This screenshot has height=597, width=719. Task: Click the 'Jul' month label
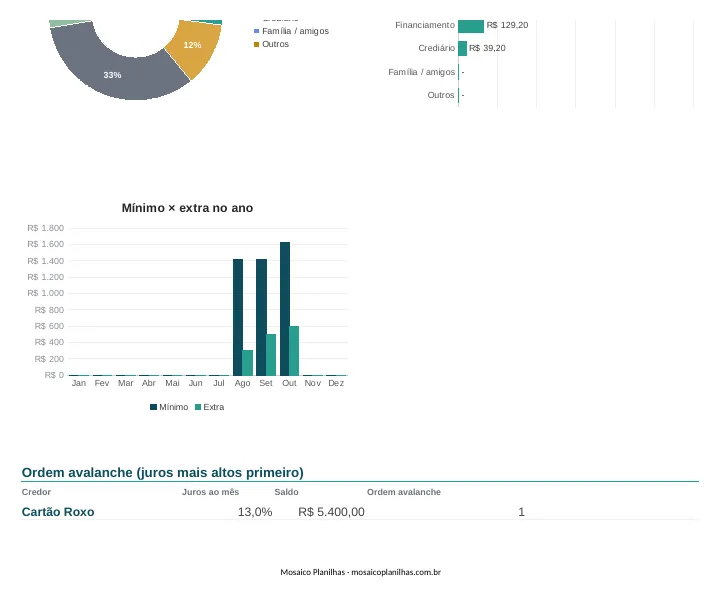point(219,383)
